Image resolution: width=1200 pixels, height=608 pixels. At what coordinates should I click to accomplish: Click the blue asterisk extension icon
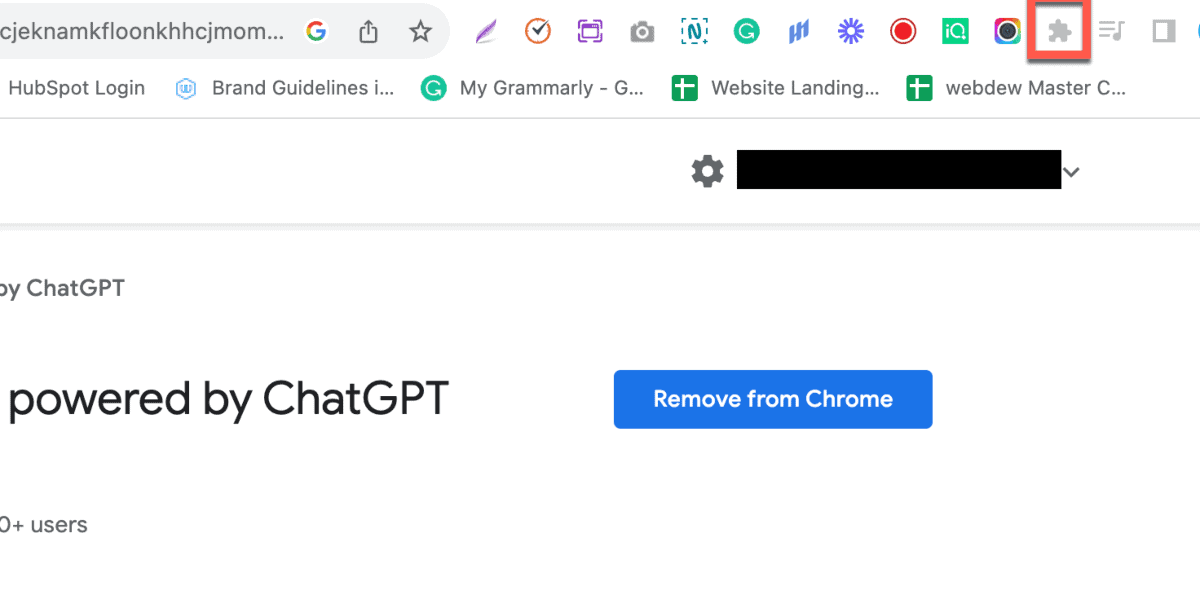[x=850, y=31]
